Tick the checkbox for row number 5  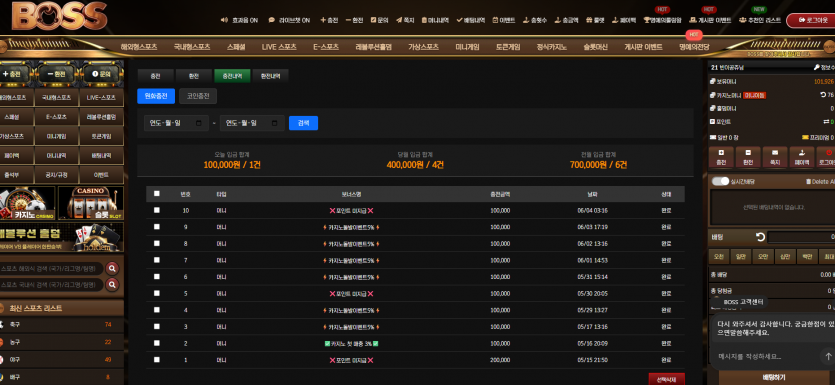click(157, 293)
